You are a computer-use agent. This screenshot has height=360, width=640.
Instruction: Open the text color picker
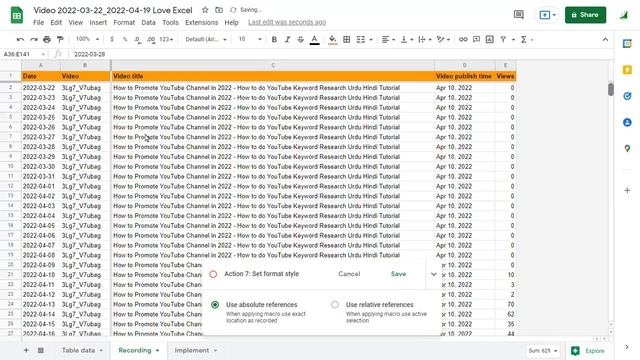click(x=314, y=40)
